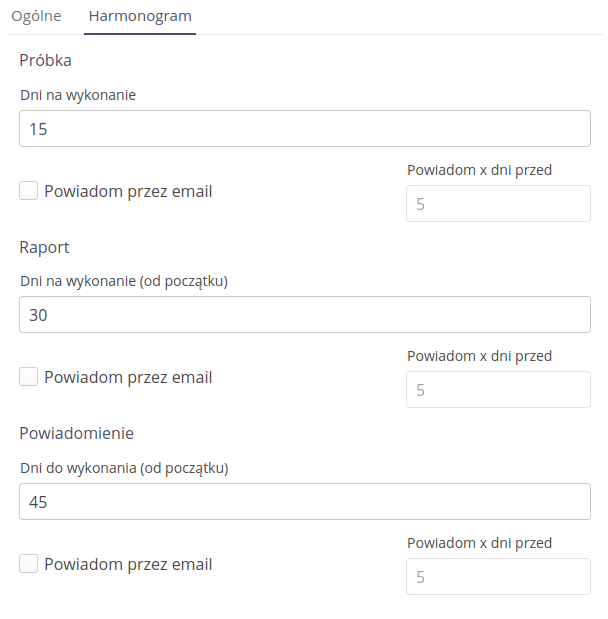Click the Próbka 'Powiadom x dni przed' field
The image size is (608, 619).
tap(498, 204)
